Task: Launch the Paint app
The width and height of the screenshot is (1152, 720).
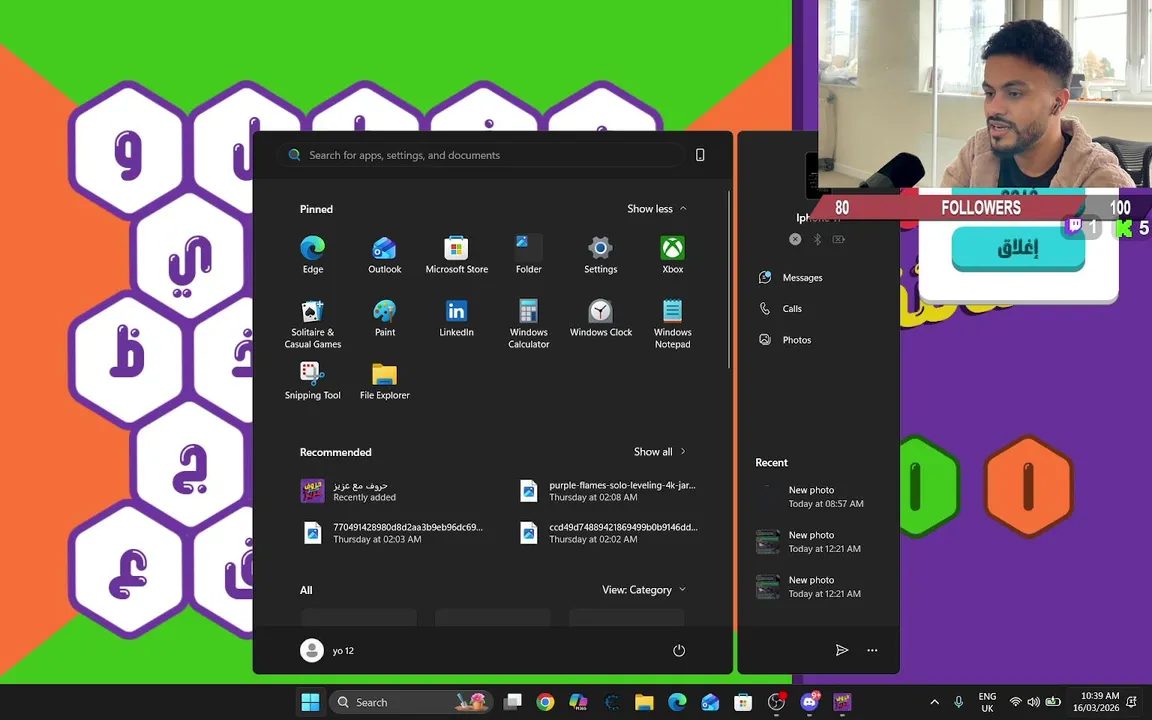Action: 384,318
